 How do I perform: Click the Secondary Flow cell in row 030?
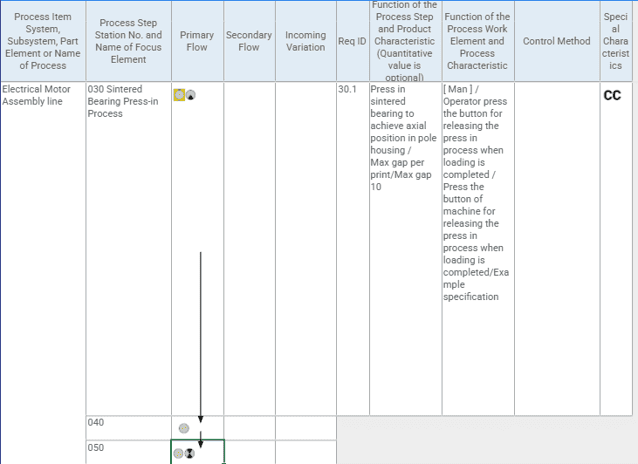click(249, 249)
